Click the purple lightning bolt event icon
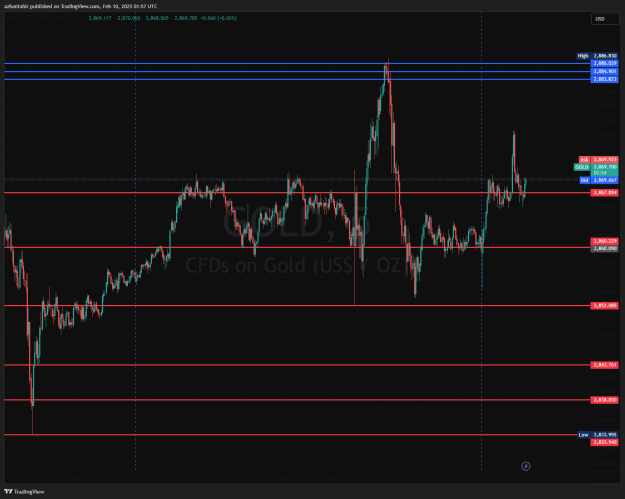 pos(526,466)
